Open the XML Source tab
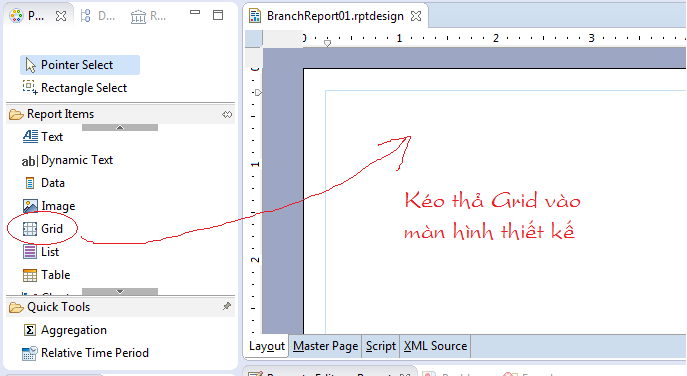Image resolution: width=687 pixels, height=376 pixels. [x=436, y=346]
